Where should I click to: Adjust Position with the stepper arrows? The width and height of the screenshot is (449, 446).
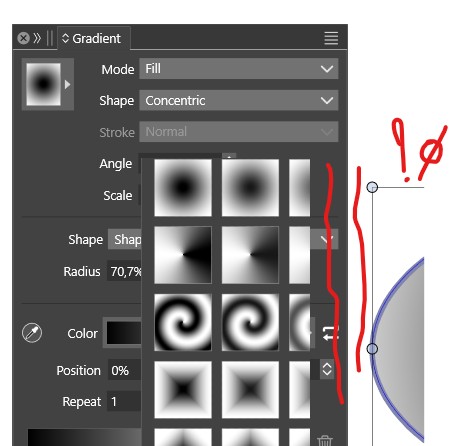(327, 369)
